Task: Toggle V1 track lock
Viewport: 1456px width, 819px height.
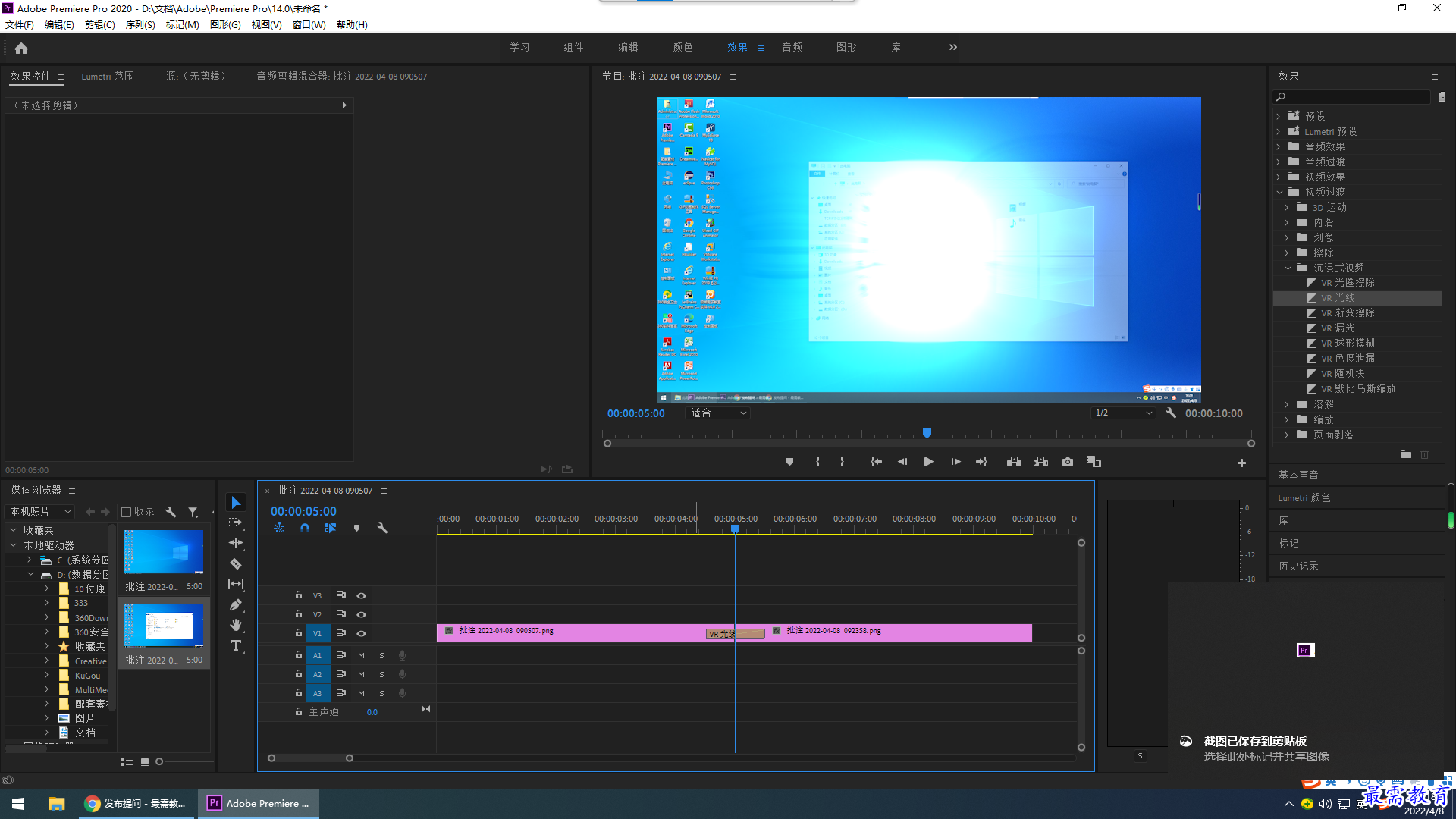Action: tap(299, 632)
